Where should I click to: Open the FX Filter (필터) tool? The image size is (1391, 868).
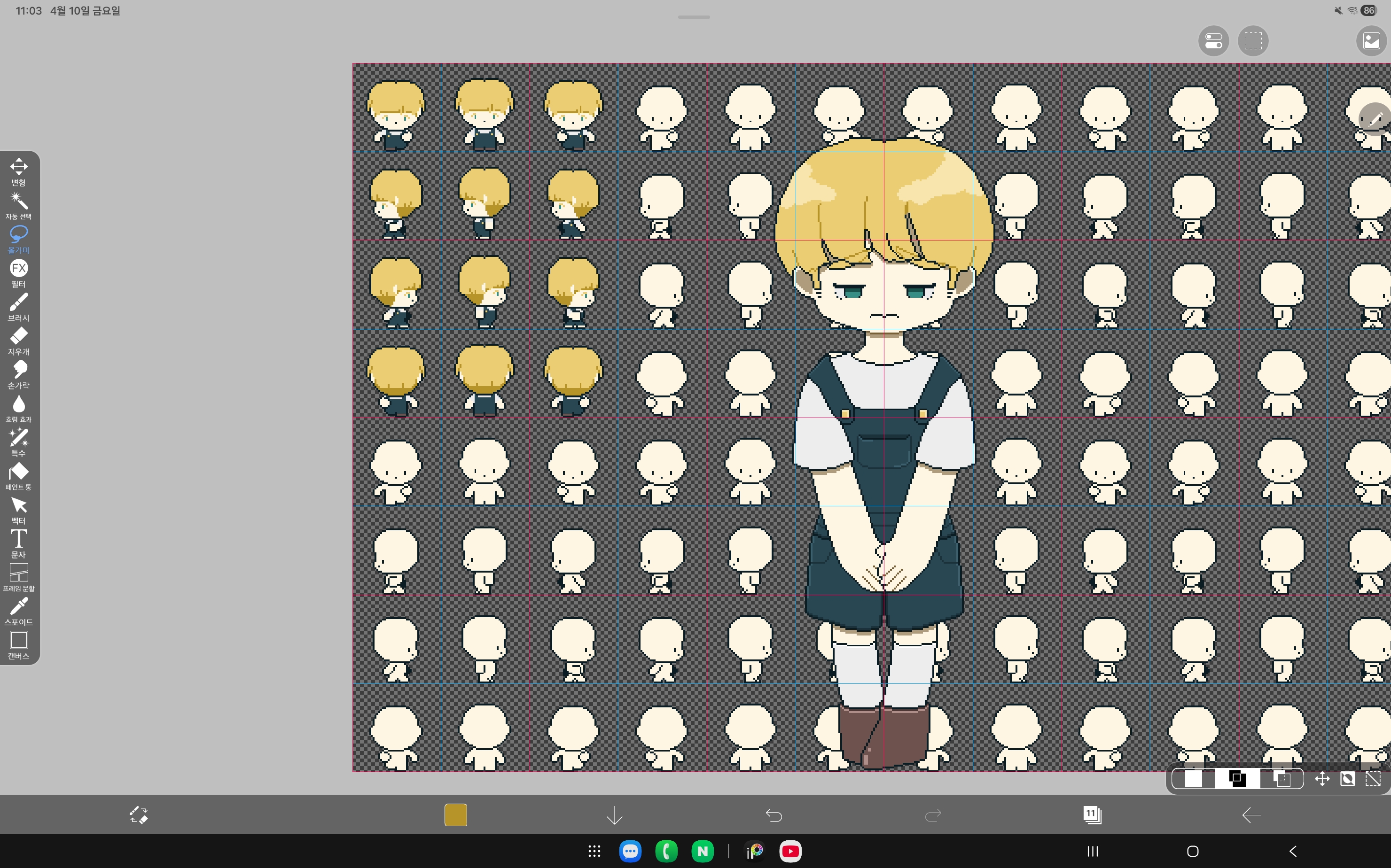click(18, 273)
